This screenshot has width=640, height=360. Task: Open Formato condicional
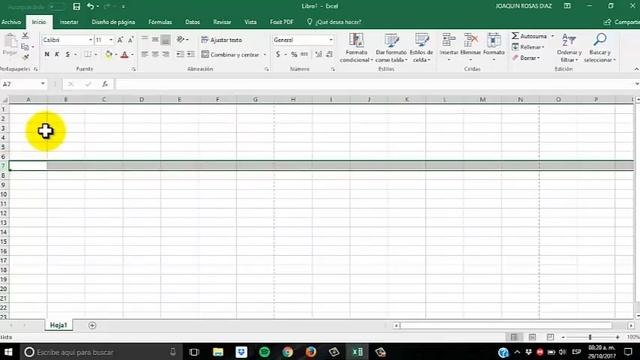click(356, 48)
